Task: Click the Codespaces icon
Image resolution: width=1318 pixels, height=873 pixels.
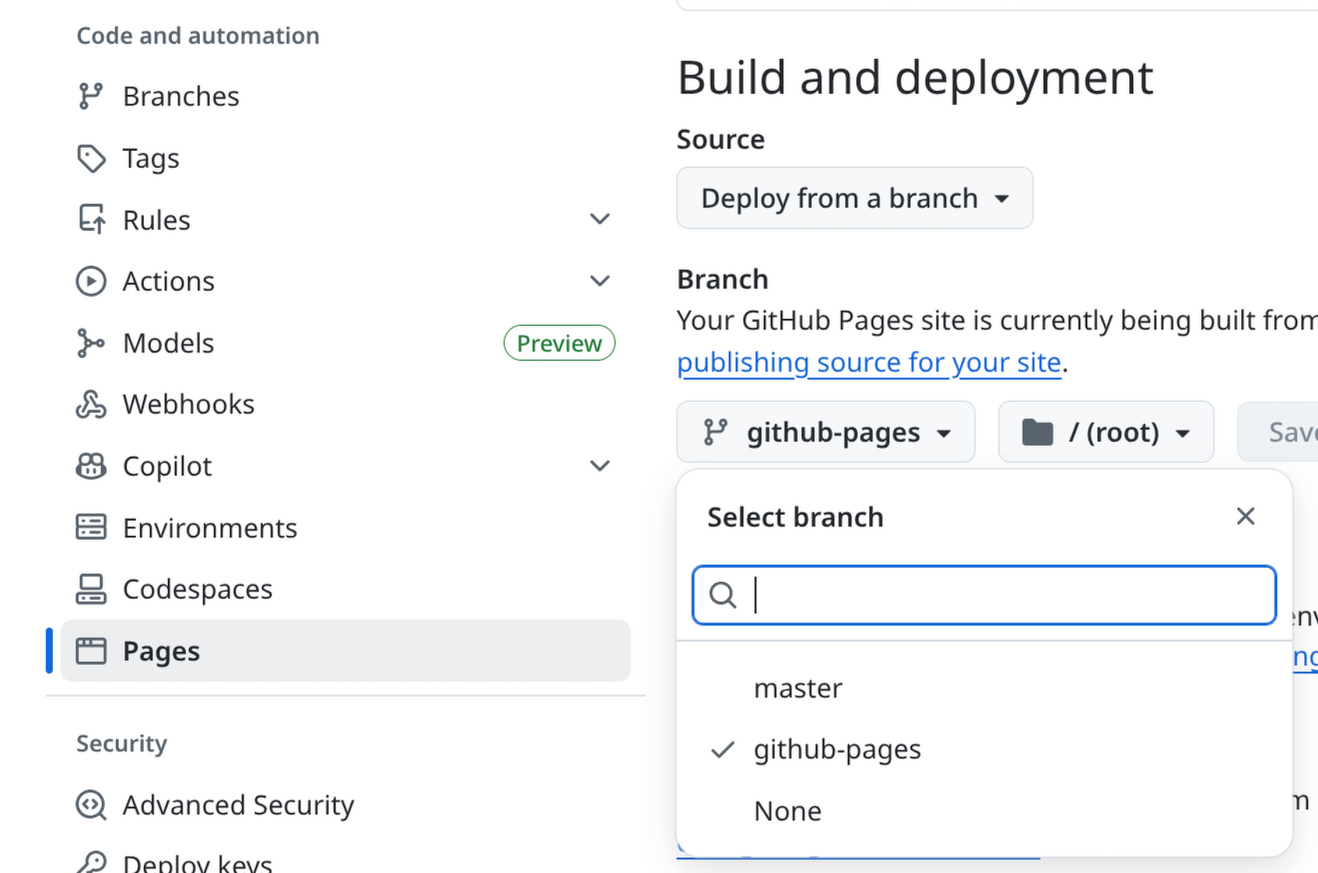Action: click(91, 589)
